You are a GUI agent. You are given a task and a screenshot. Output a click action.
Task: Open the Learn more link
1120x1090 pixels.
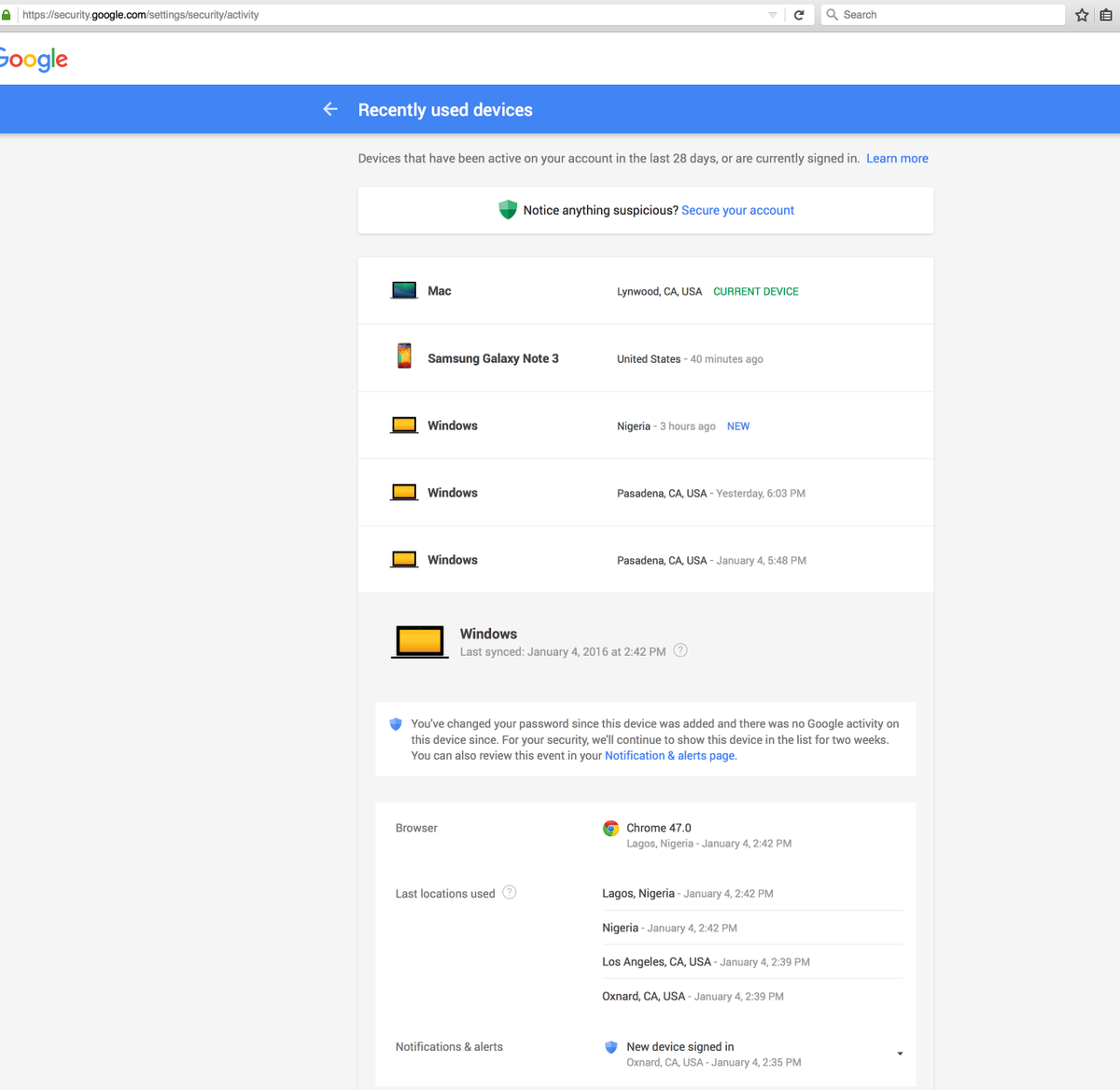click(x=897, y=159)
